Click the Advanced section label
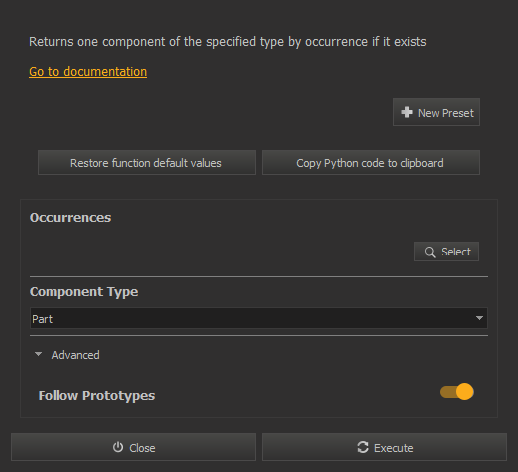The image size is (518, 472). coord(75,355)
